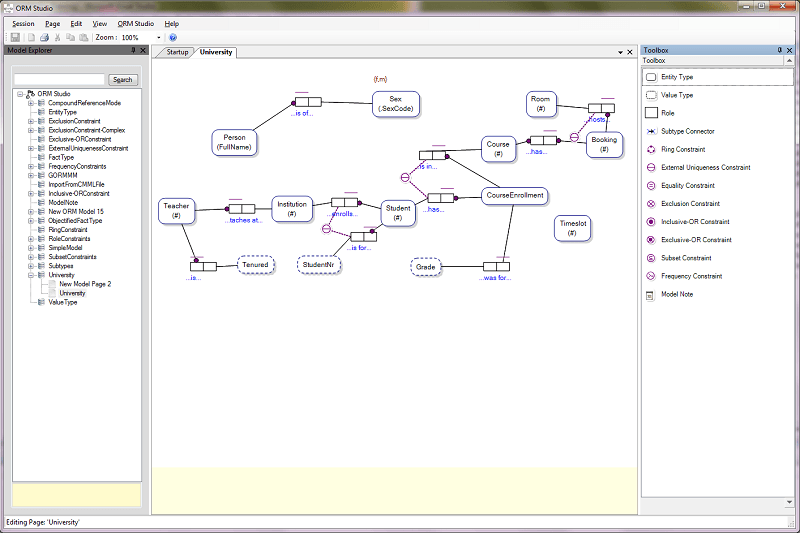Viewport: 800px width, 533px height.
Task: Open the Zoom percentage dropdown
Action: click(158, 37)
